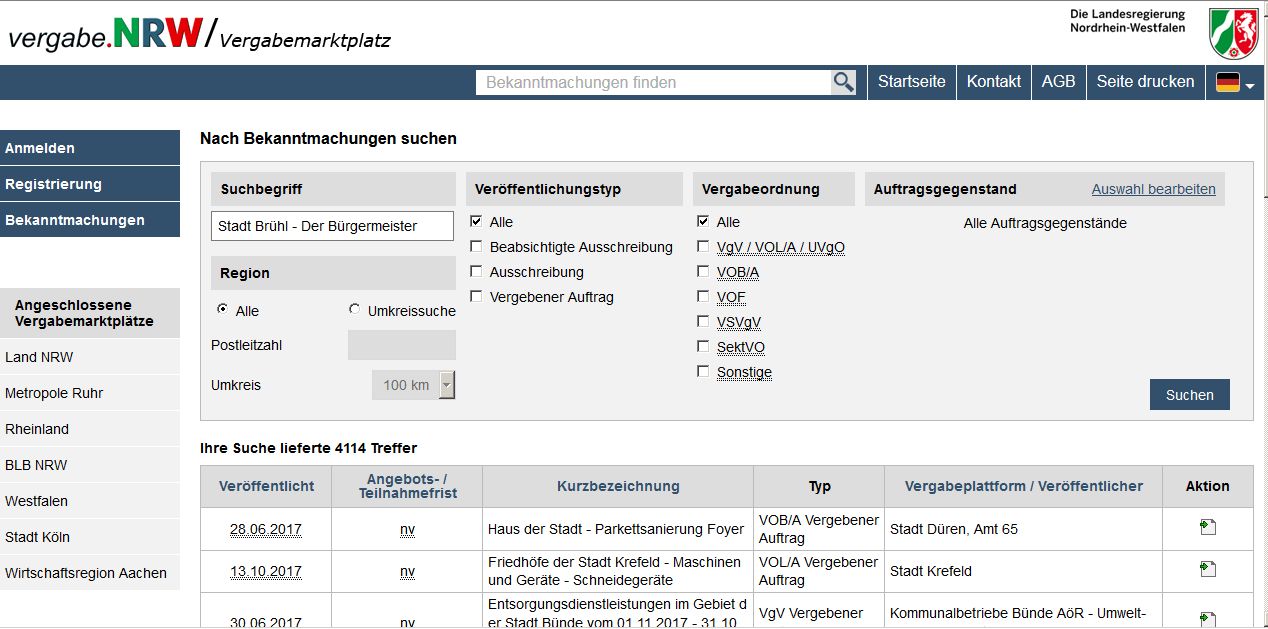Screen dimensions: 1268x629
Task: Check the VOF checkbox
Action: click(x=704, y=296)
